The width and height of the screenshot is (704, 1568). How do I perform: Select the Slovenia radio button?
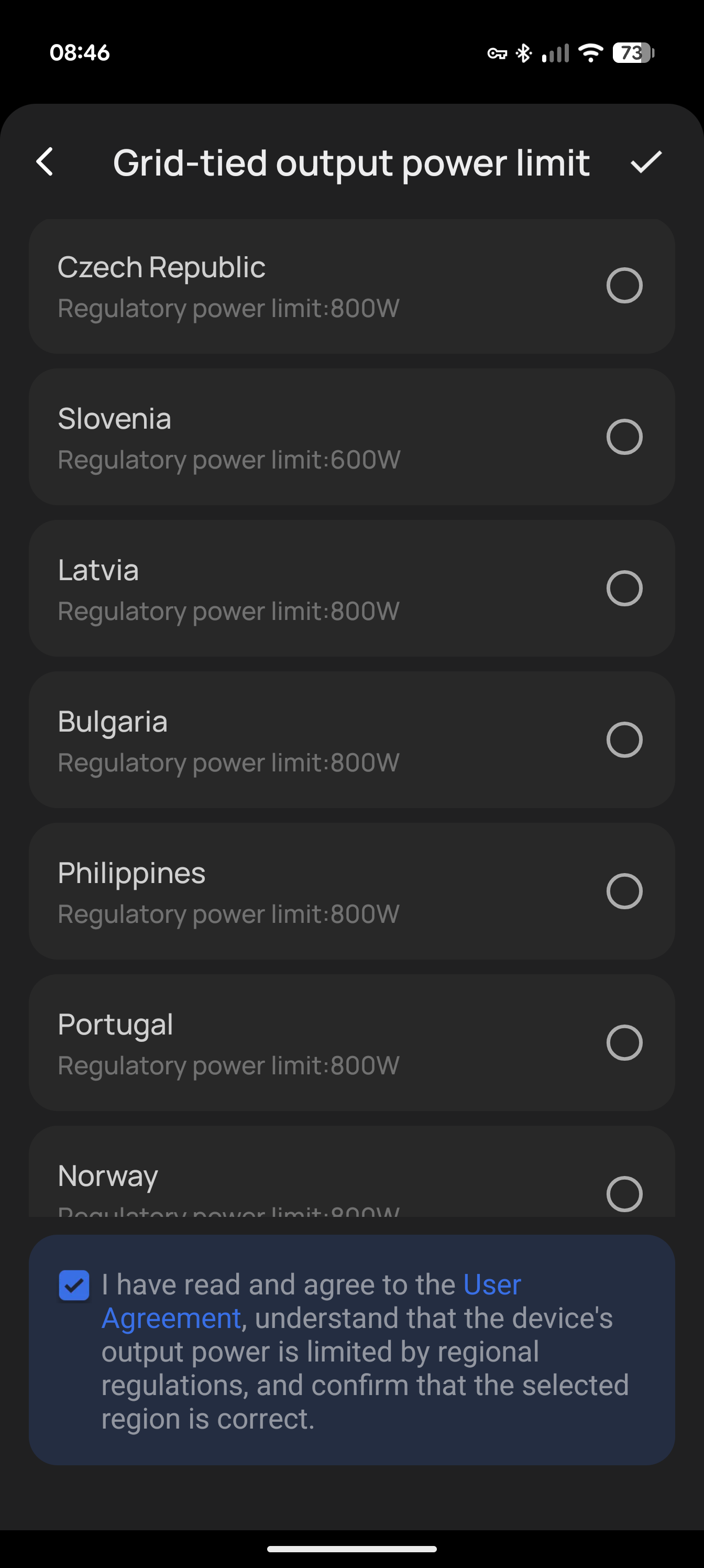pos(624,437)
